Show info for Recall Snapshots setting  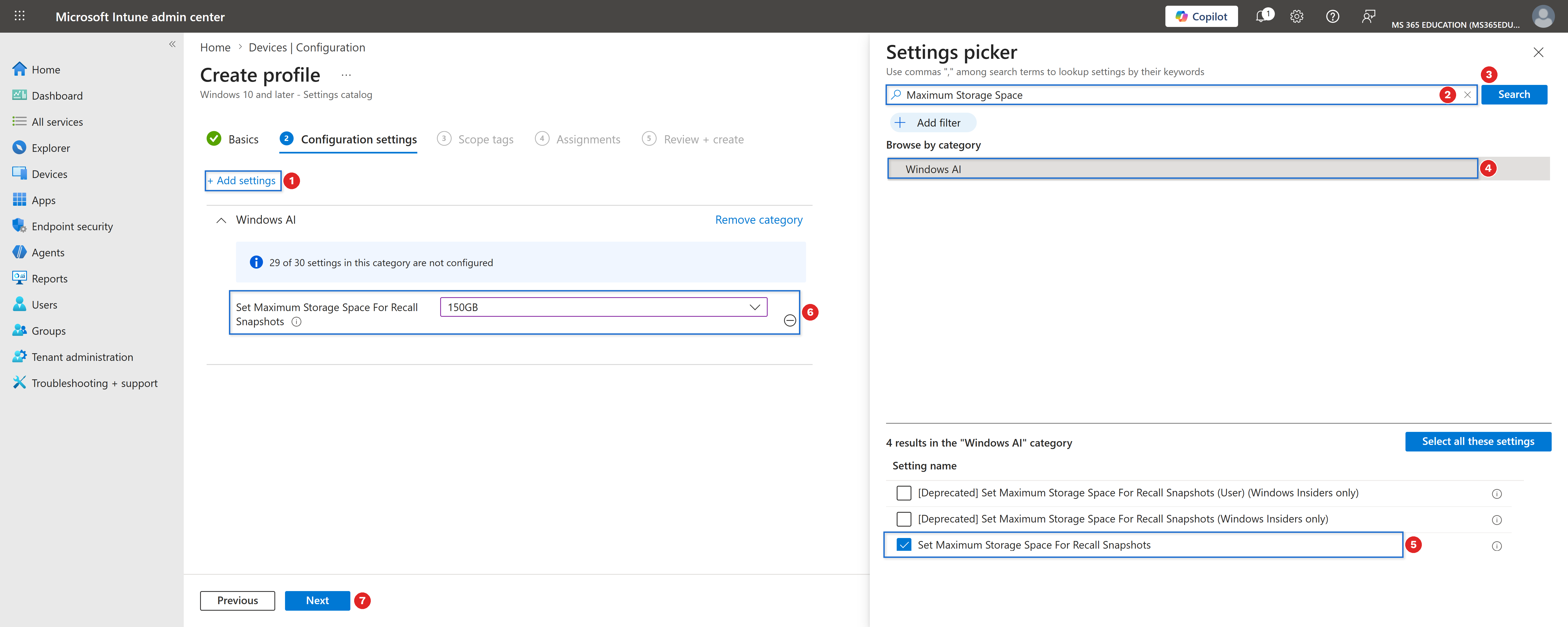tap(296, 322)
